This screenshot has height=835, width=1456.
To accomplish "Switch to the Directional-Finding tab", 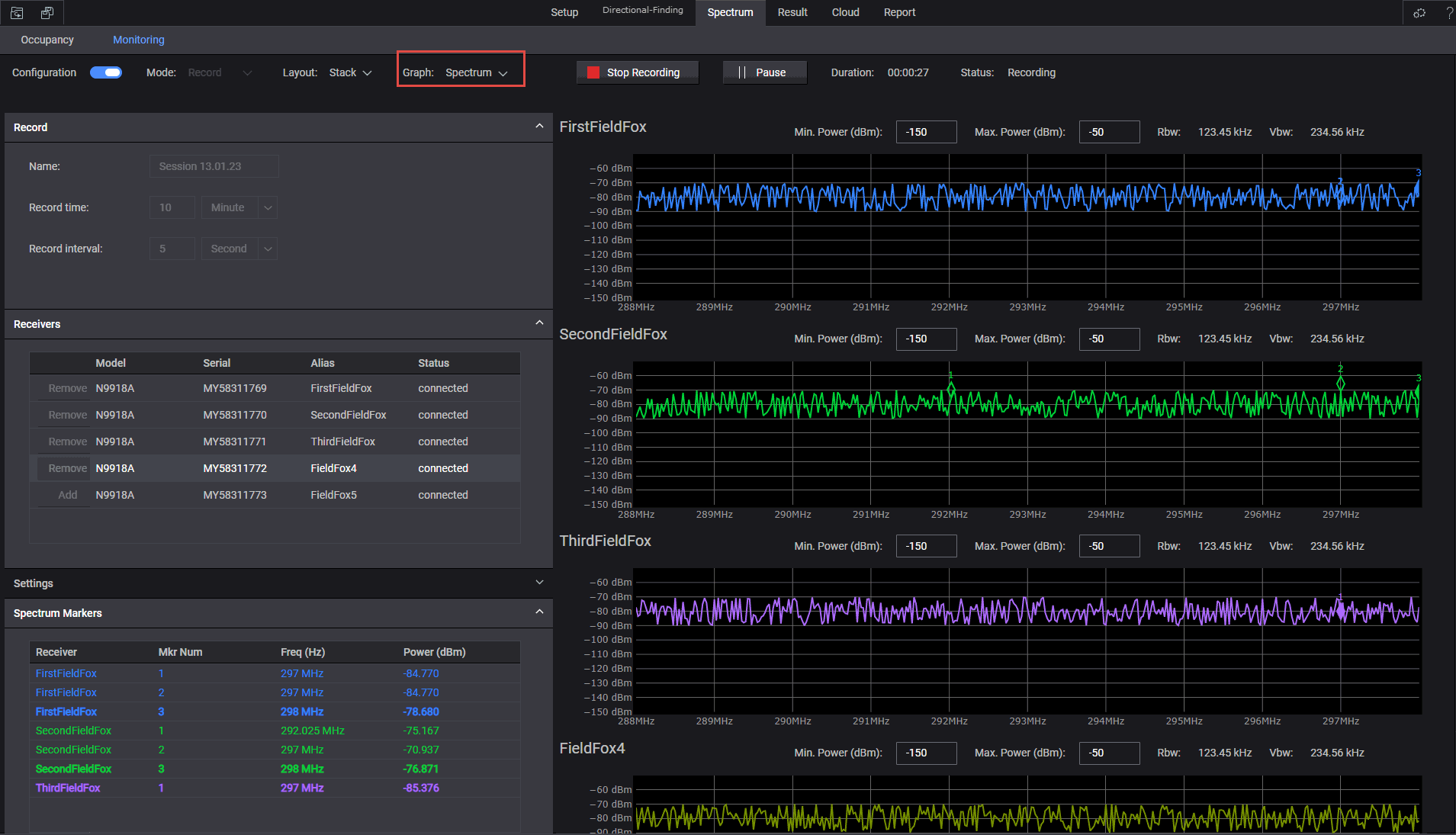I will click(642, 11).
